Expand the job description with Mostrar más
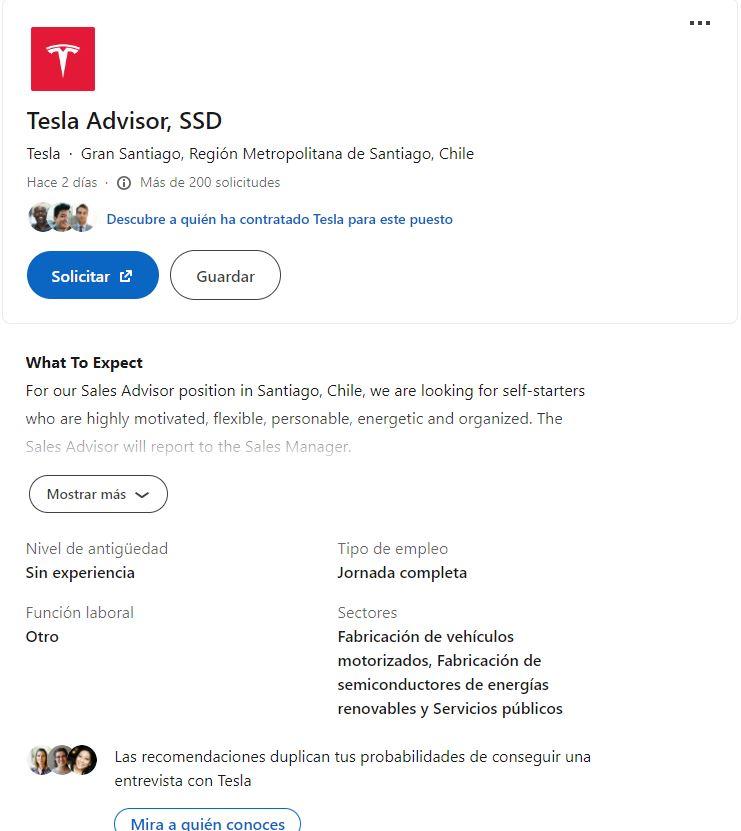Screen dimensions: 741x831 [98, 494]
